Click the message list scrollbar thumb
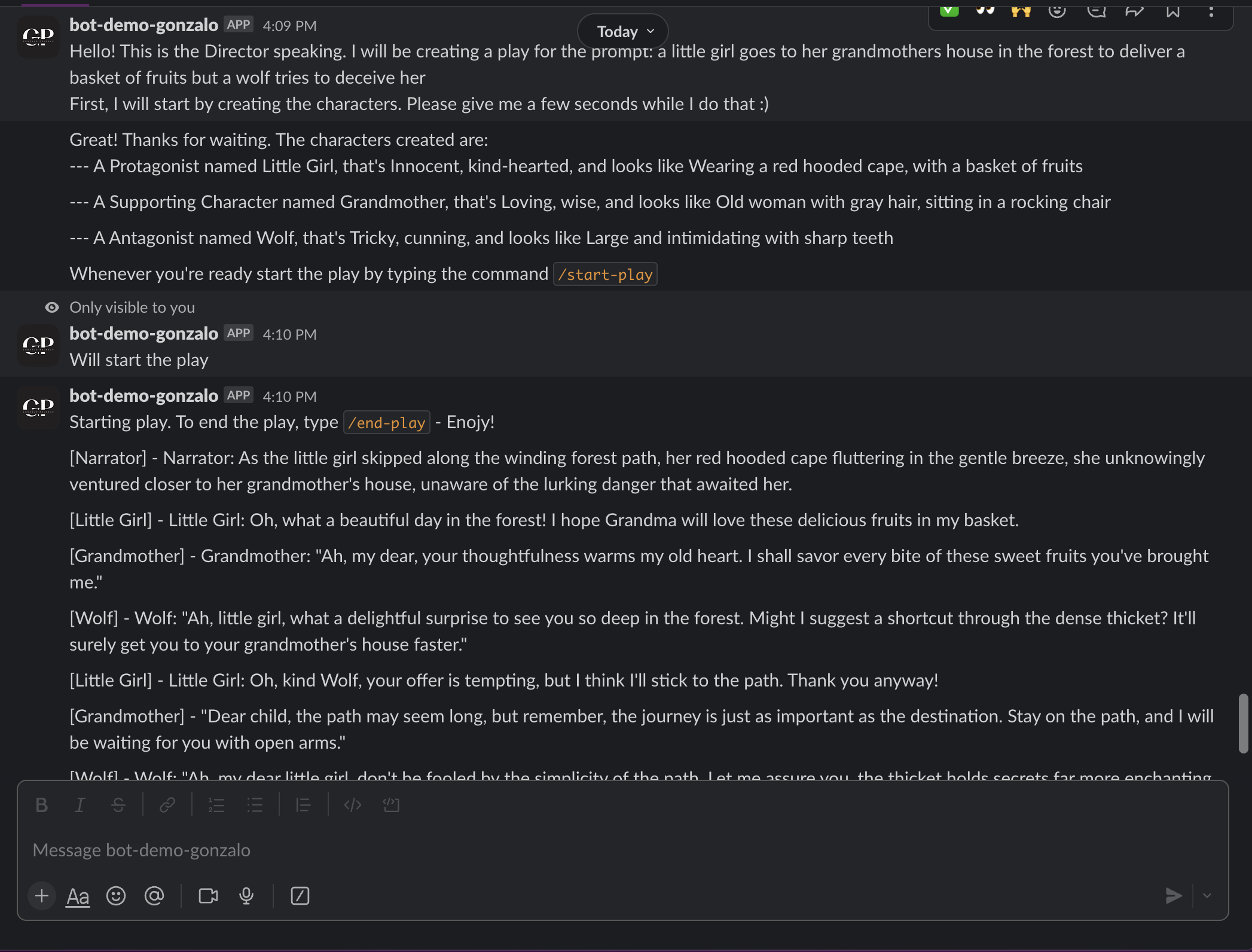The image size is (1252, 952). tap(1243, 724)
